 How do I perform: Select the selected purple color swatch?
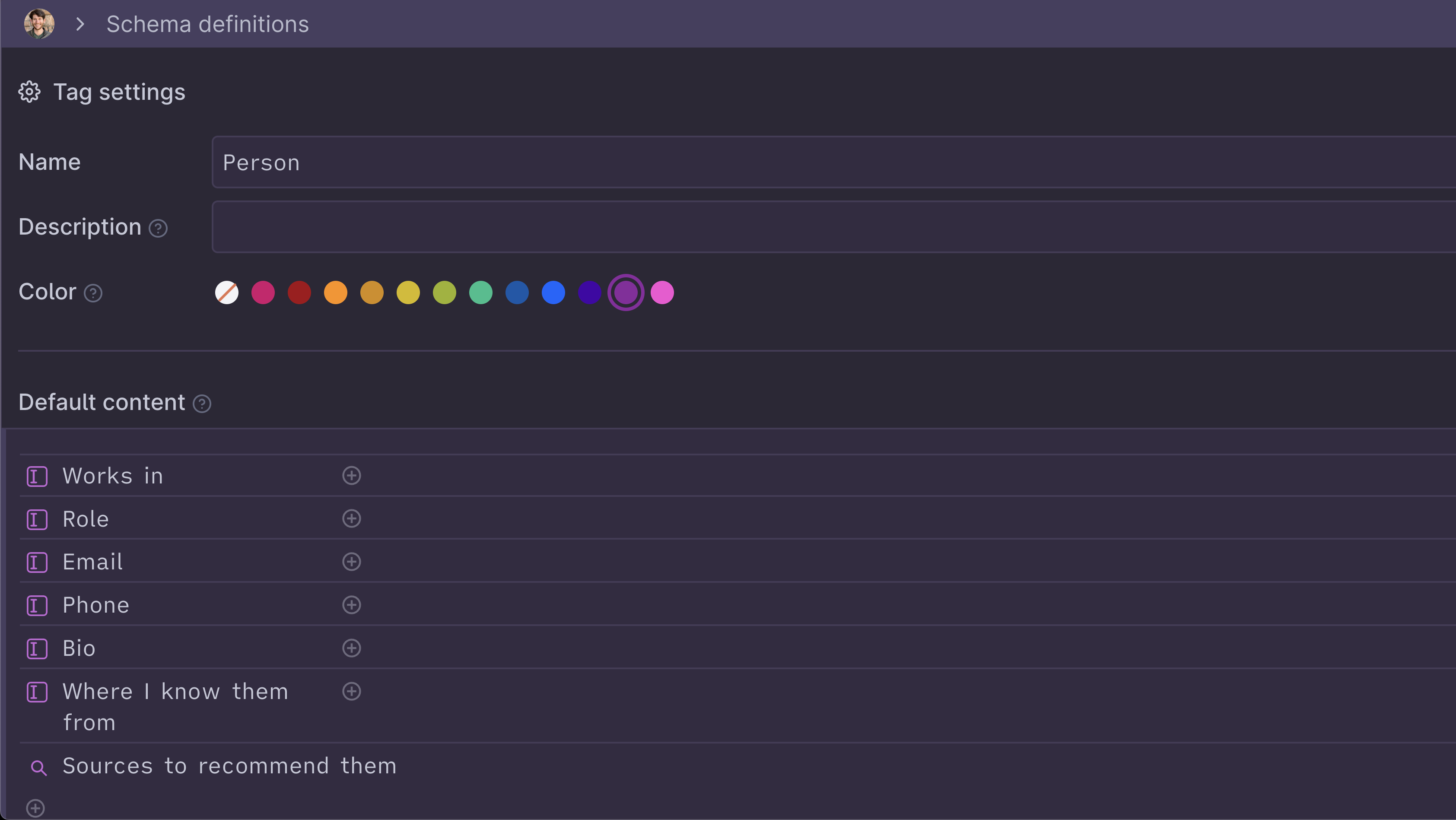[626, 293]
